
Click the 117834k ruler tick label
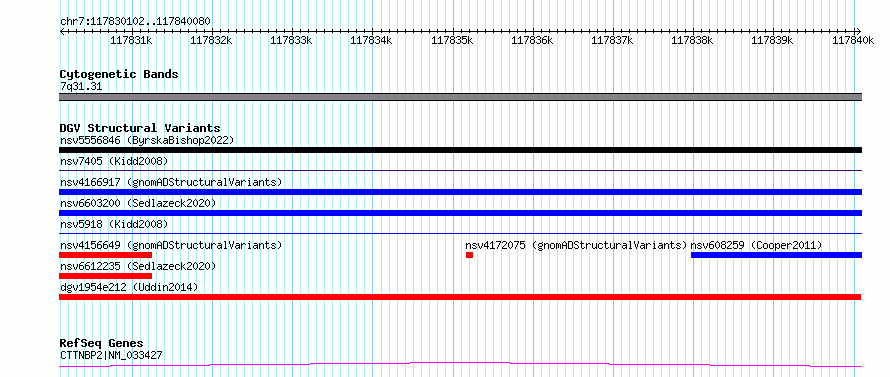point(371,40)
